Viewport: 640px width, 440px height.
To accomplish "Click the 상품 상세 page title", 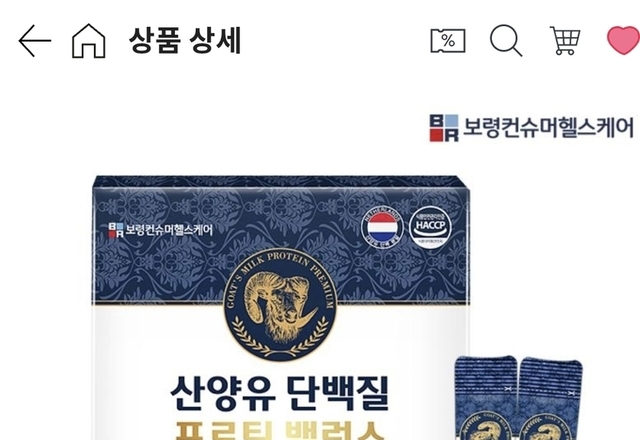I will tap(185, 40).
